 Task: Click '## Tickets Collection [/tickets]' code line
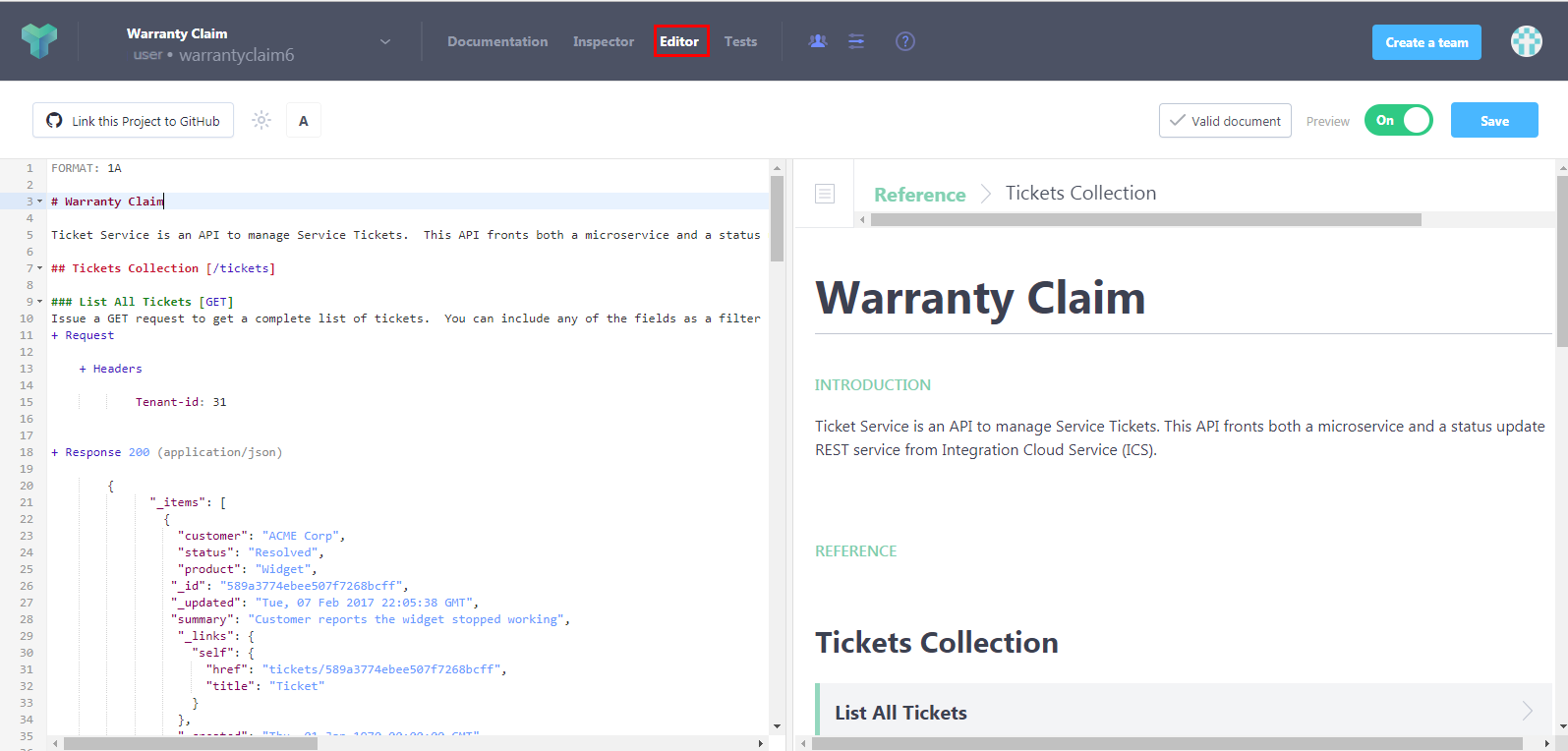pyautogui.click(x=163, y=268)
